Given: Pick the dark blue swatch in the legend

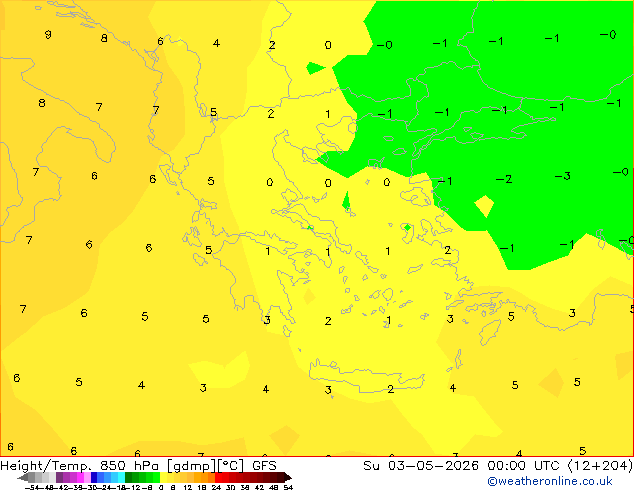Looking at the screenshot, I should click(94, 477).
